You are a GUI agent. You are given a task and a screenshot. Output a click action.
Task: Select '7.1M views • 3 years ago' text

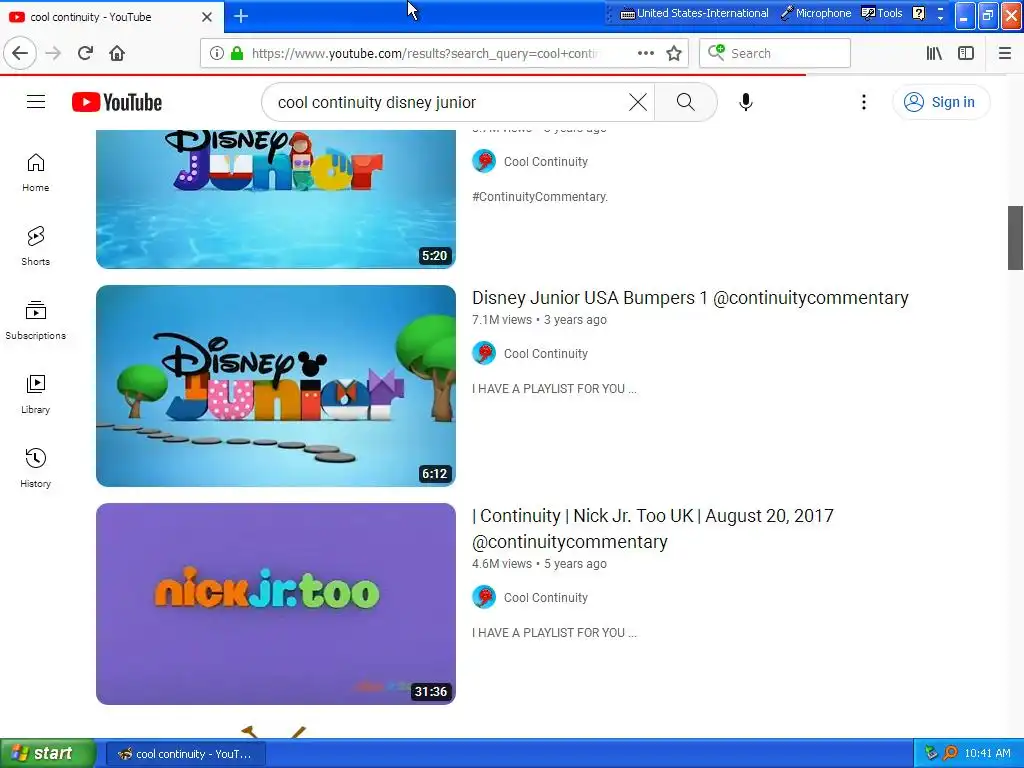tap(539, 320)
